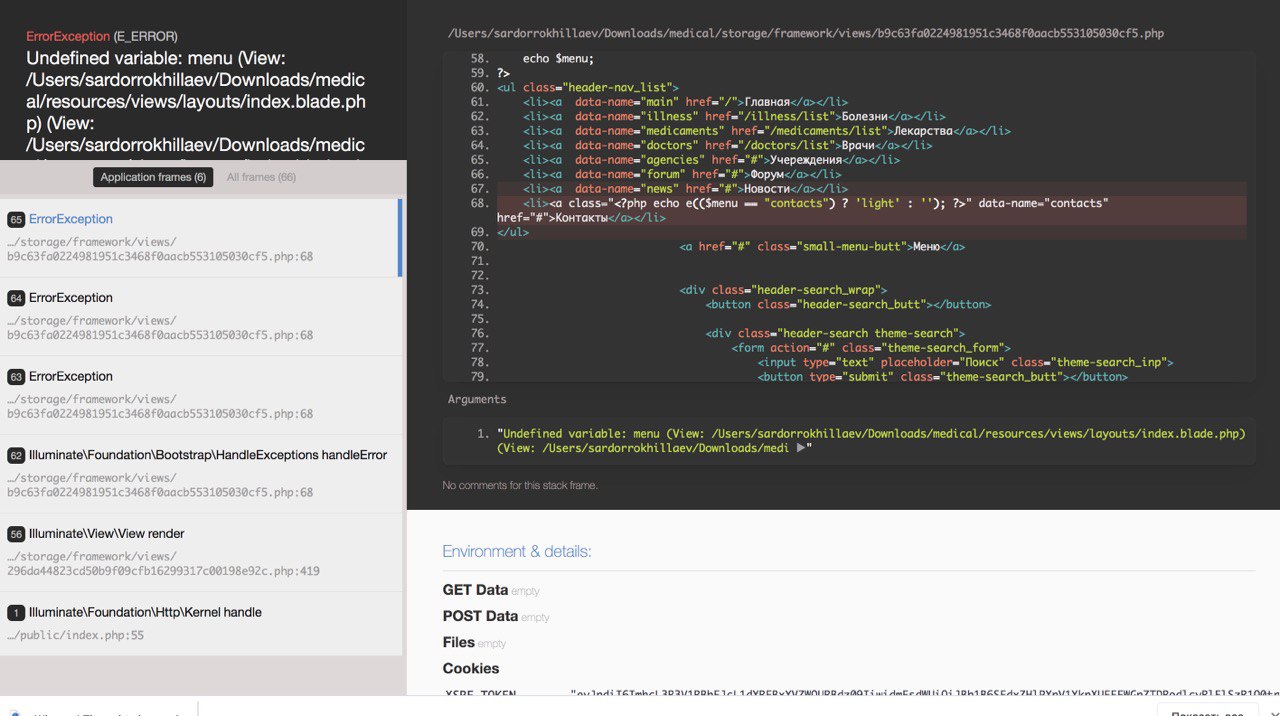Click the Cookies section label
This screenshot has width=1280, height=716.
471,668
